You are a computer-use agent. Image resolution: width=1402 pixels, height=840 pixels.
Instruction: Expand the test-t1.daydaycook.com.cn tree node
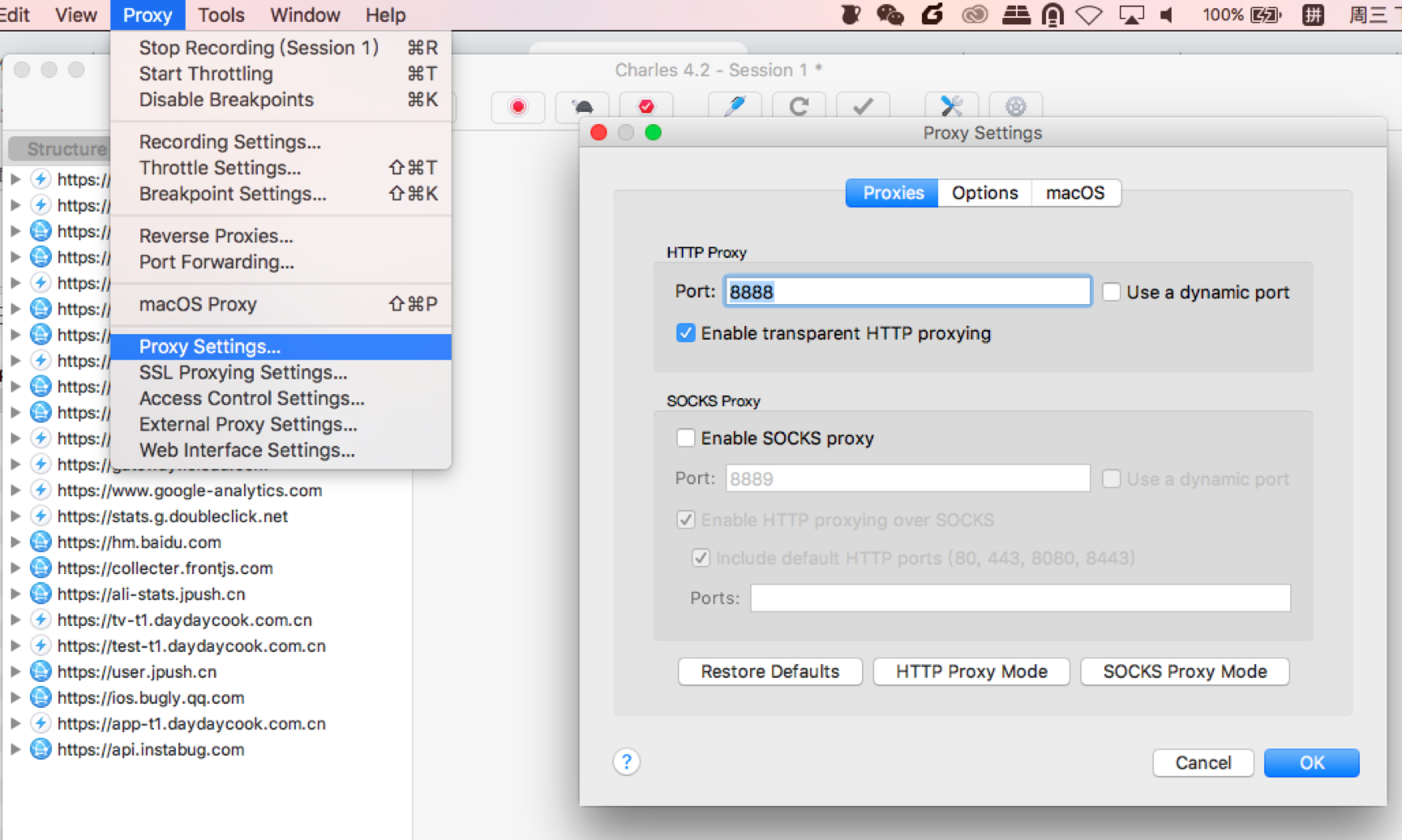coord(15,645)
